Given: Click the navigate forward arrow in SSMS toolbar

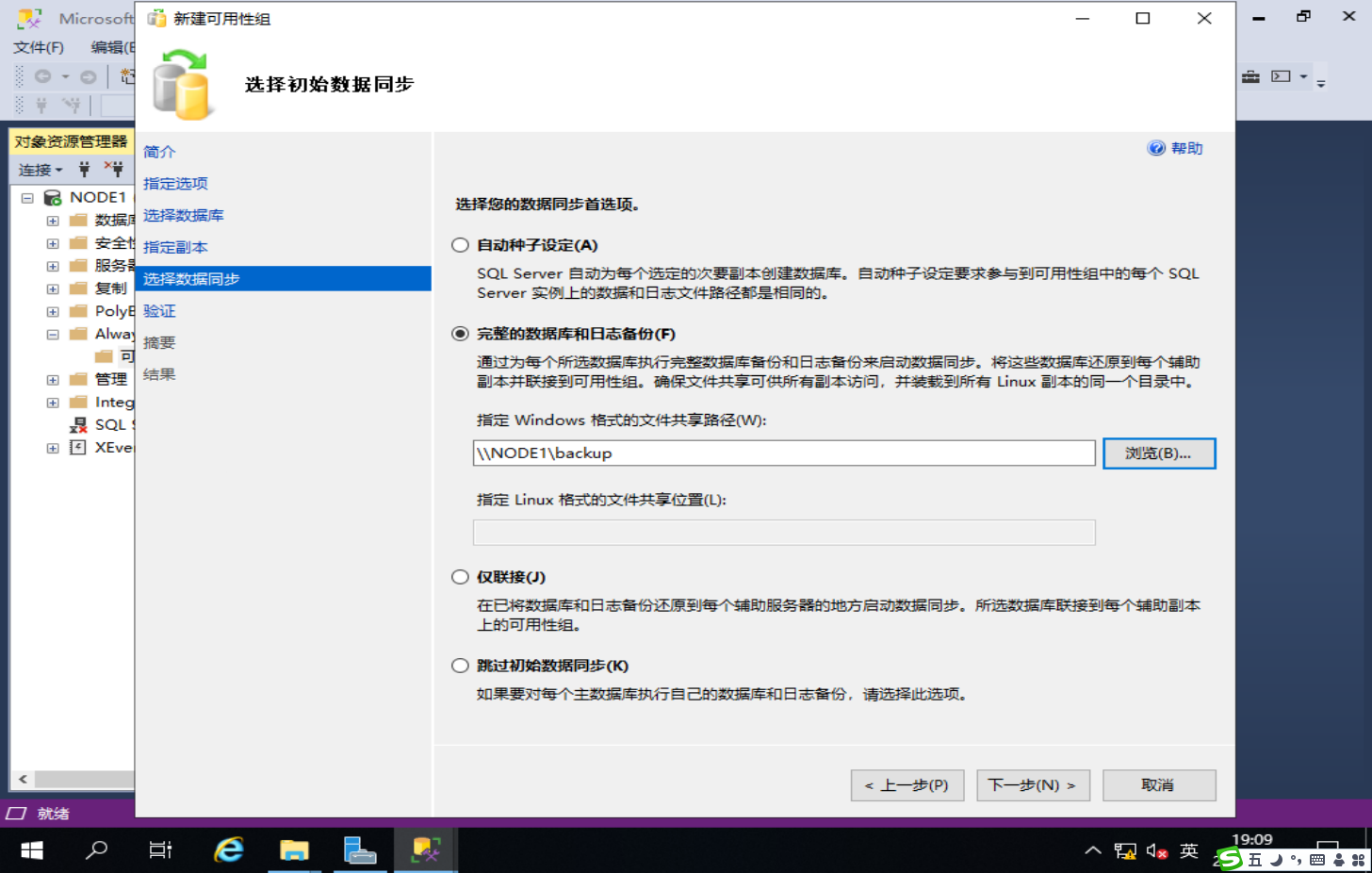Looking at the screenshot, I should click(88, 76).
